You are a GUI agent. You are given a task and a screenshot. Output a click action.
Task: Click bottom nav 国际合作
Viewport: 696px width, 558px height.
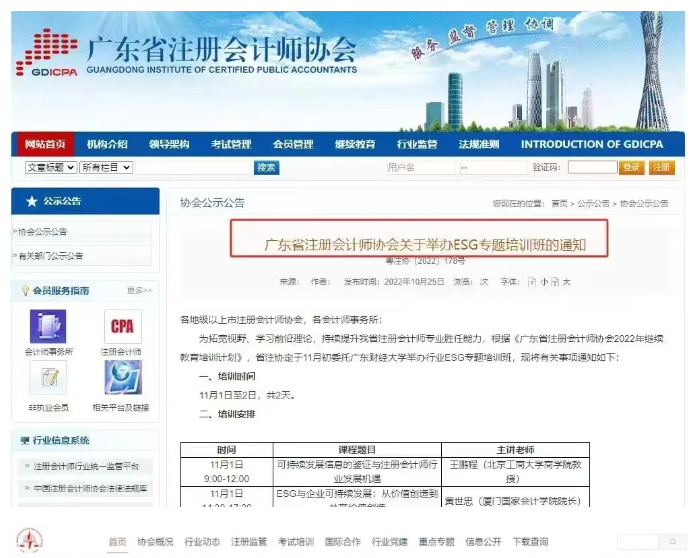(x=342, y=542)
